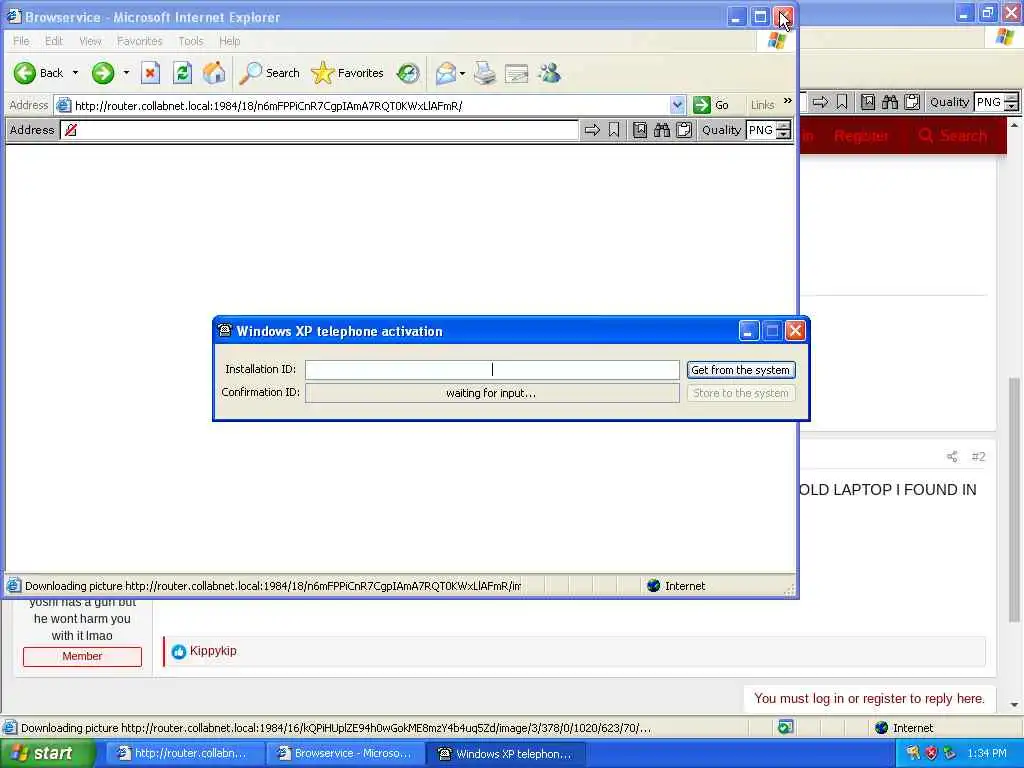Switch to Browservice taskbar window button
The height and width of the screenshot is (768, 1024).
345,754
